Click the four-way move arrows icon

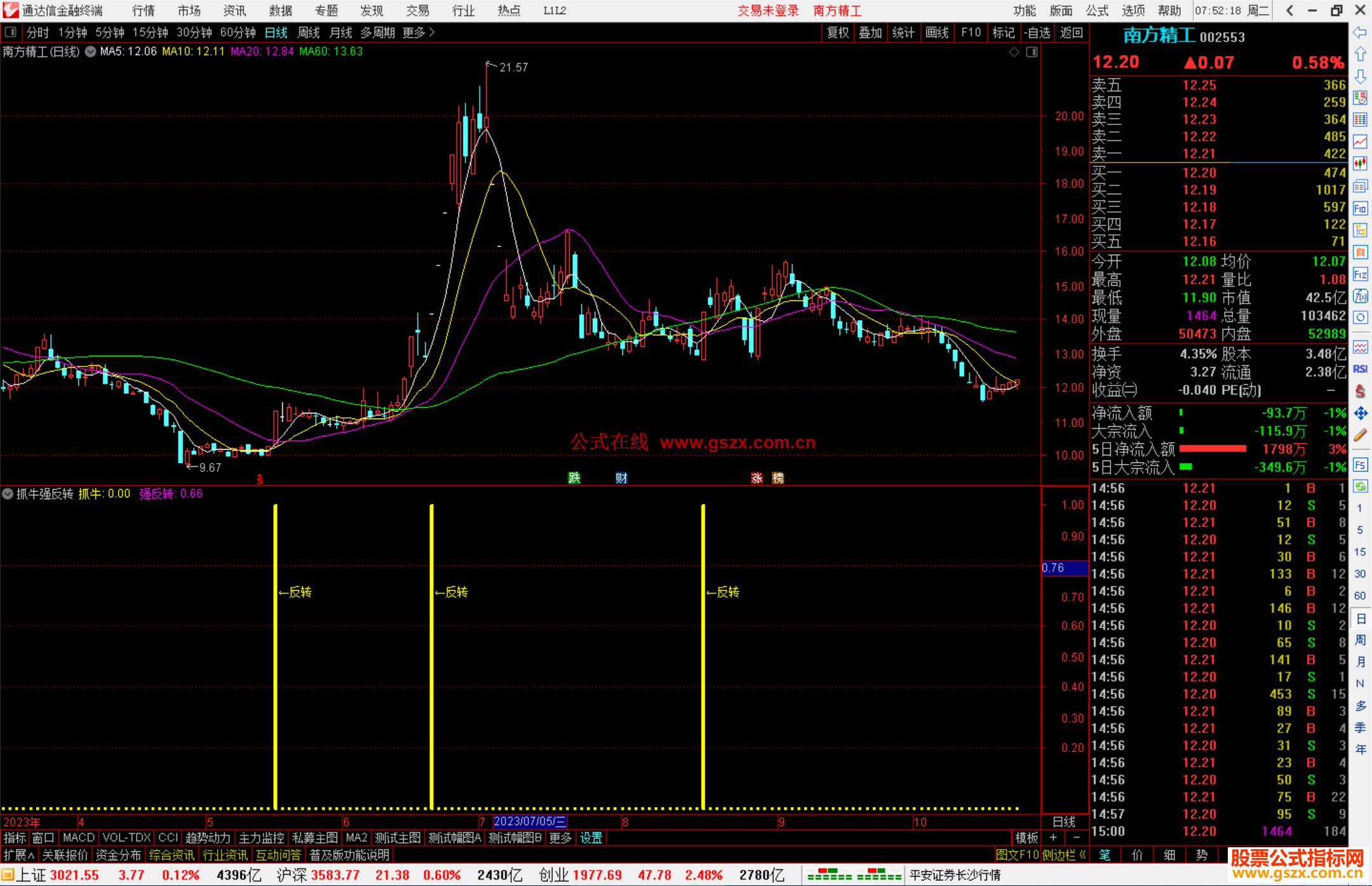[x=1360, y=413]
